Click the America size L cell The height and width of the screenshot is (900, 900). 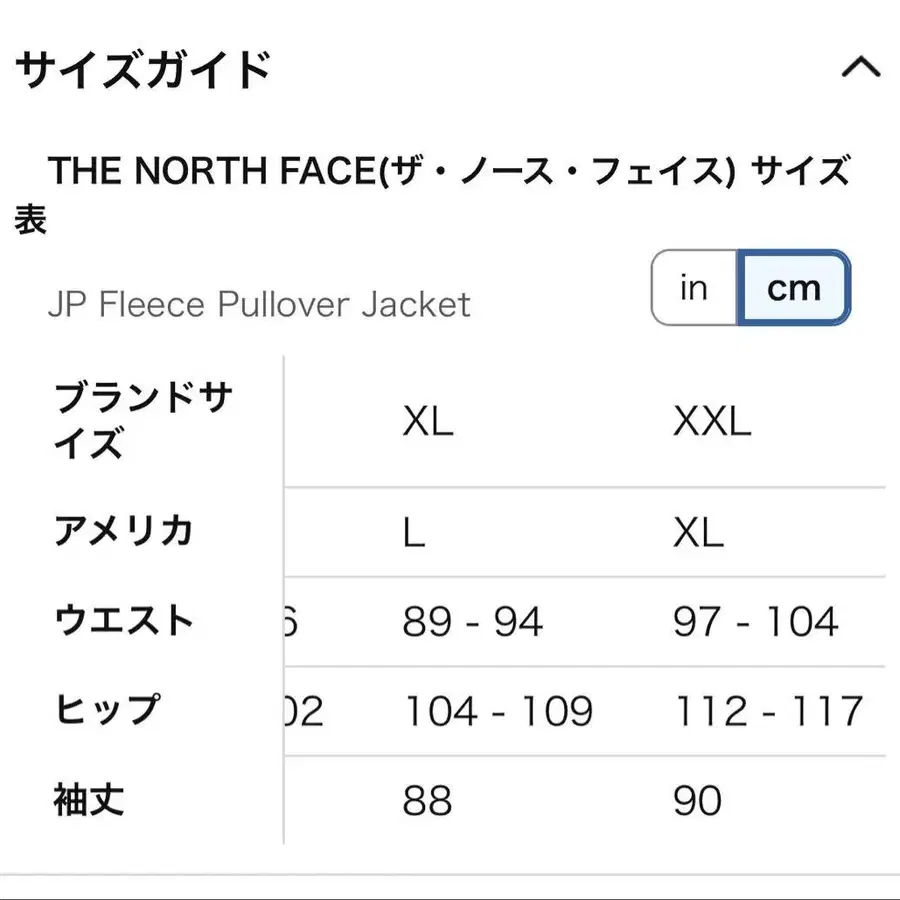tap(414, 532)
